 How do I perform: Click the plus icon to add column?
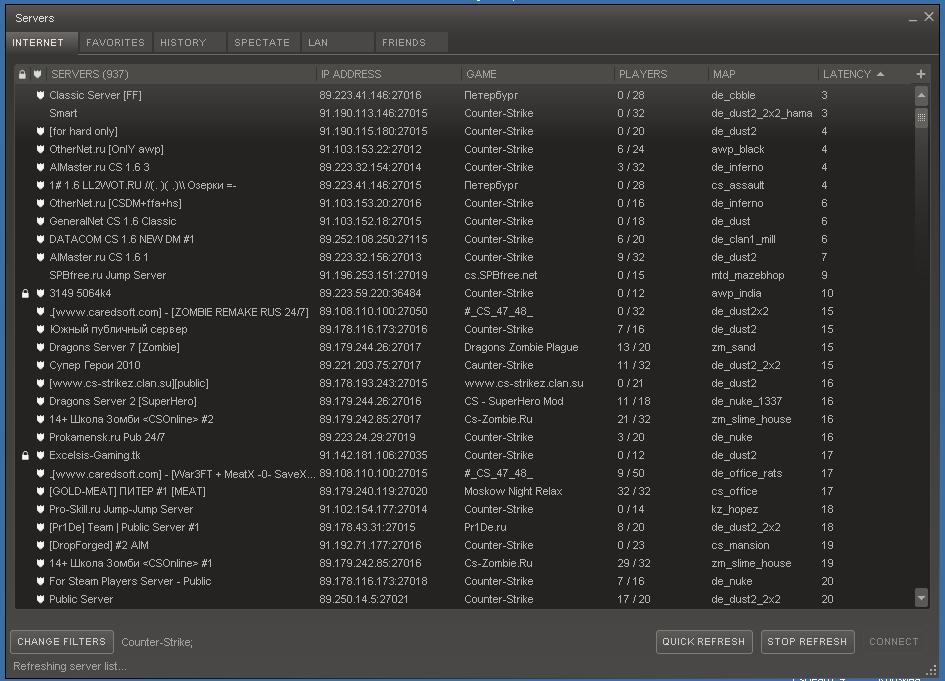tap(920, 74)
